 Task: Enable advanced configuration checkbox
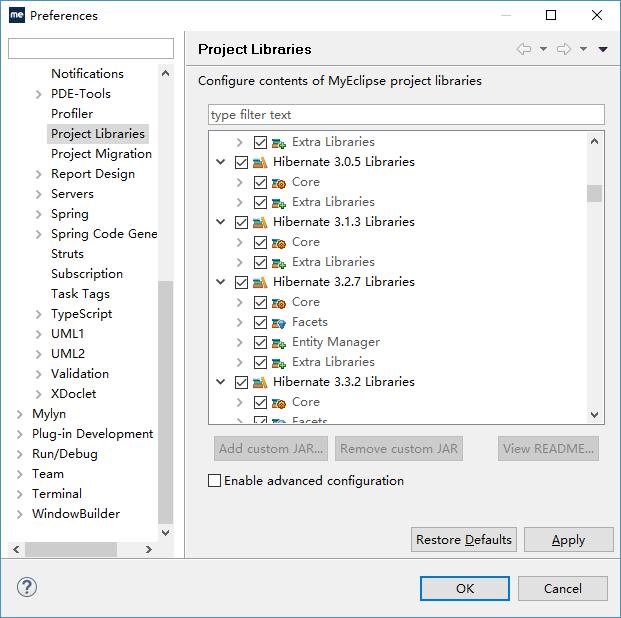pyautogui.click(x=214, y=481)
